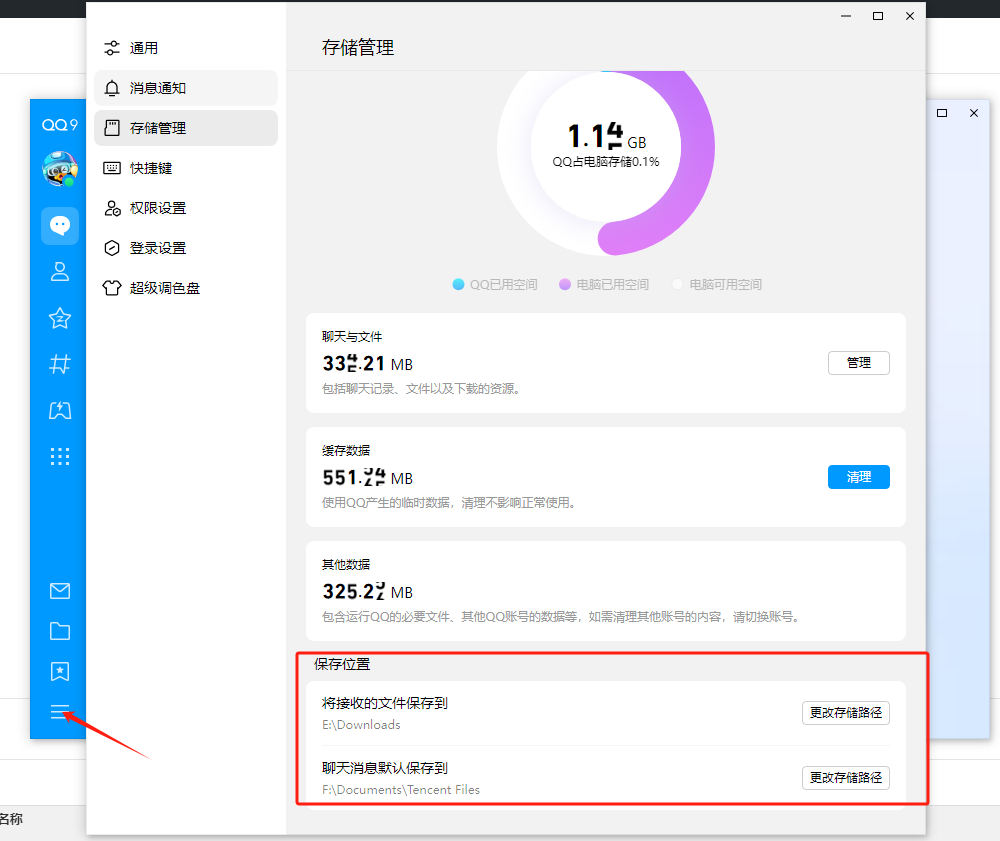The width and height of the screenshot is (1000, 841).
Task: Click the 1.14 GB storage usage ring
Action: click(x=606, y=148)
